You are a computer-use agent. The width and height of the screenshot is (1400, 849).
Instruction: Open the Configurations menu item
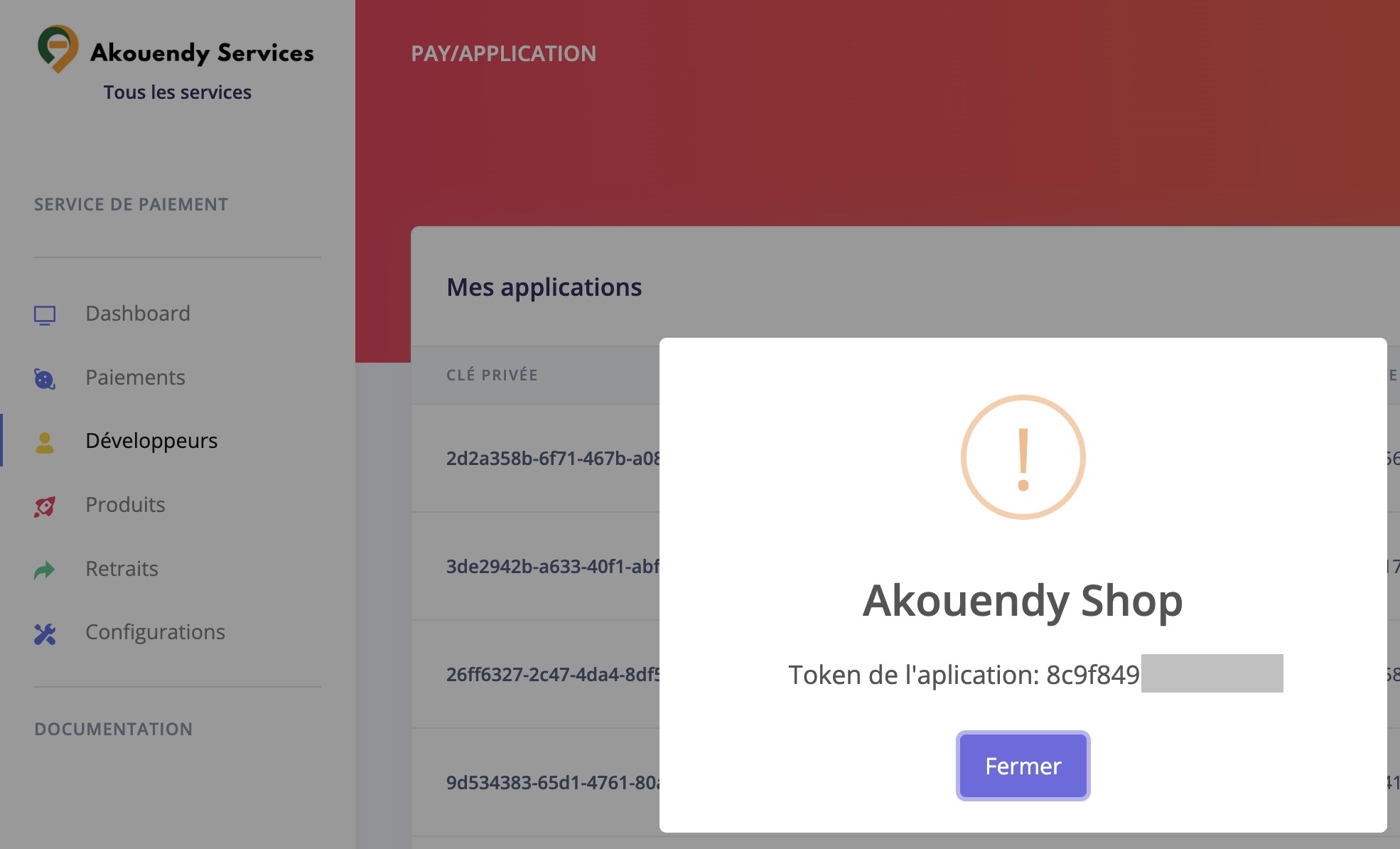pyautogui.click(x=155, y=632)
